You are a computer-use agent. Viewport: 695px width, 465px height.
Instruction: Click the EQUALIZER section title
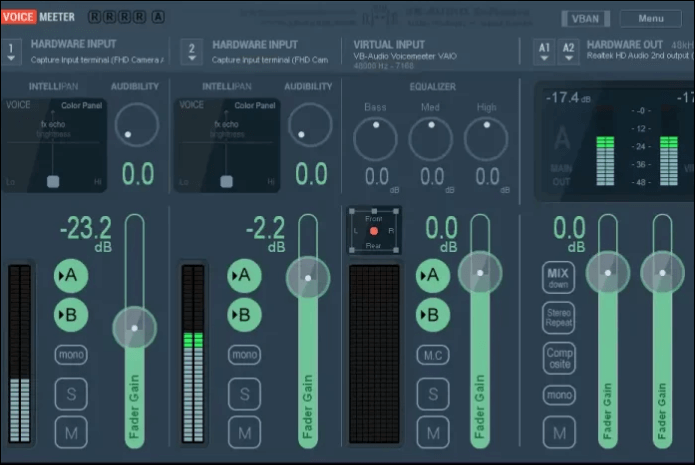tap(433, 86)
